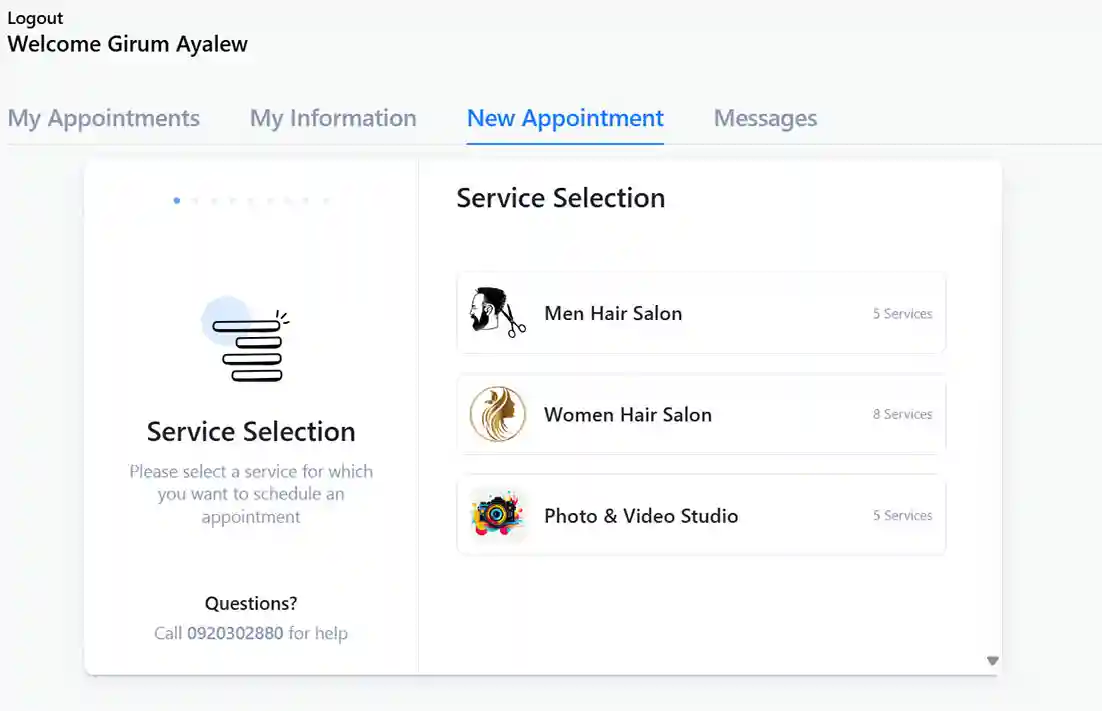The height and width of the screenshot is (711, 1102).
Task: Click the Women Hair Salon gold logo
Action: [x=497, y=415]
